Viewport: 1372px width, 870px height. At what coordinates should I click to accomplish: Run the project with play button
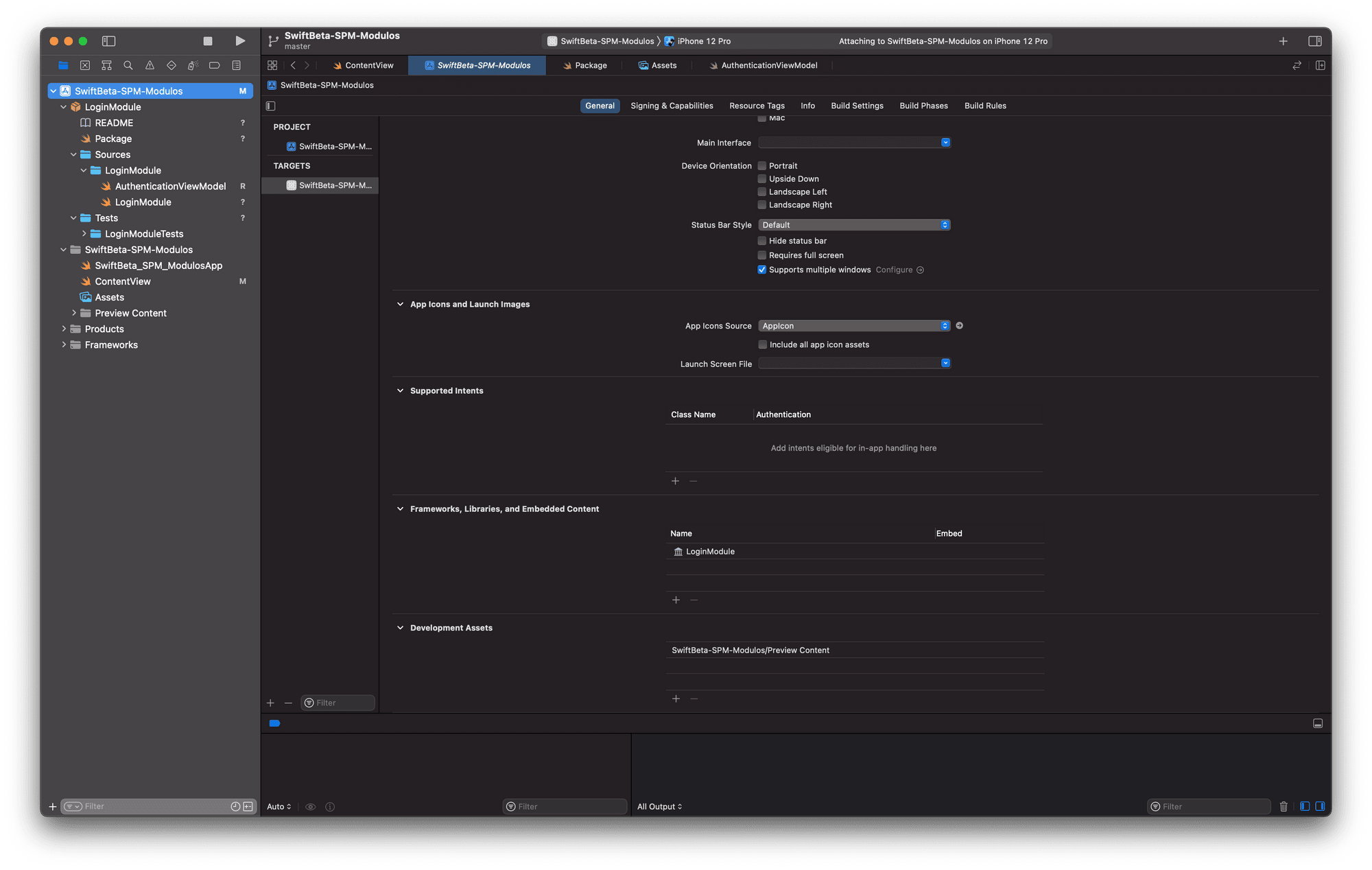click(240, 41)
